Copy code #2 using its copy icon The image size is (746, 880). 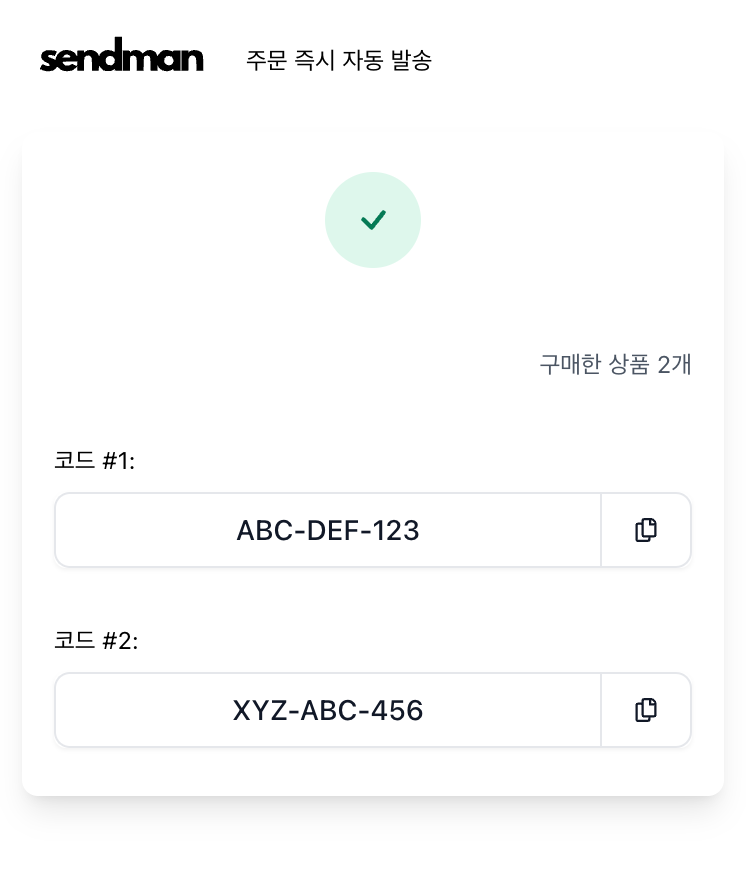pos(646,710)
